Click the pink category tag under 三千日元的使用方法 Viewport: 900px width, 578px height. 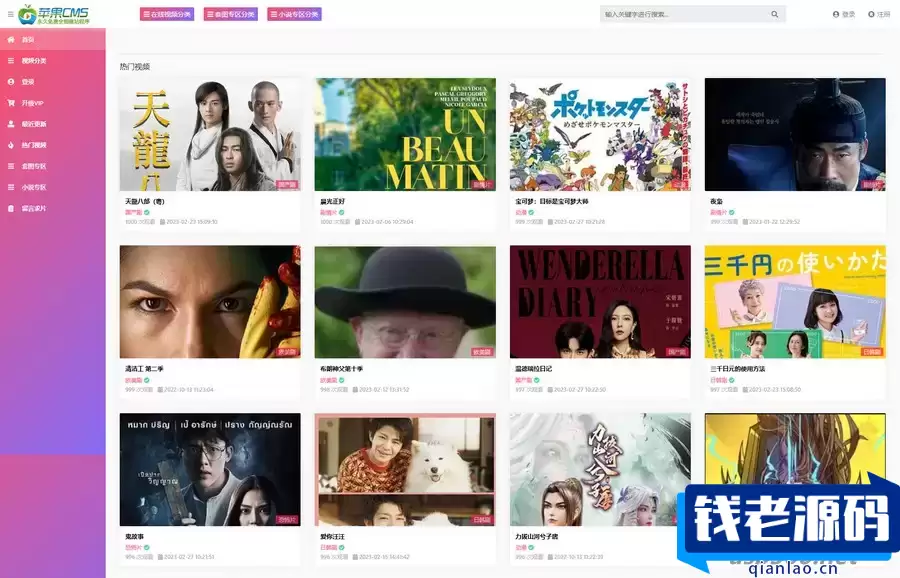point(719,380)
